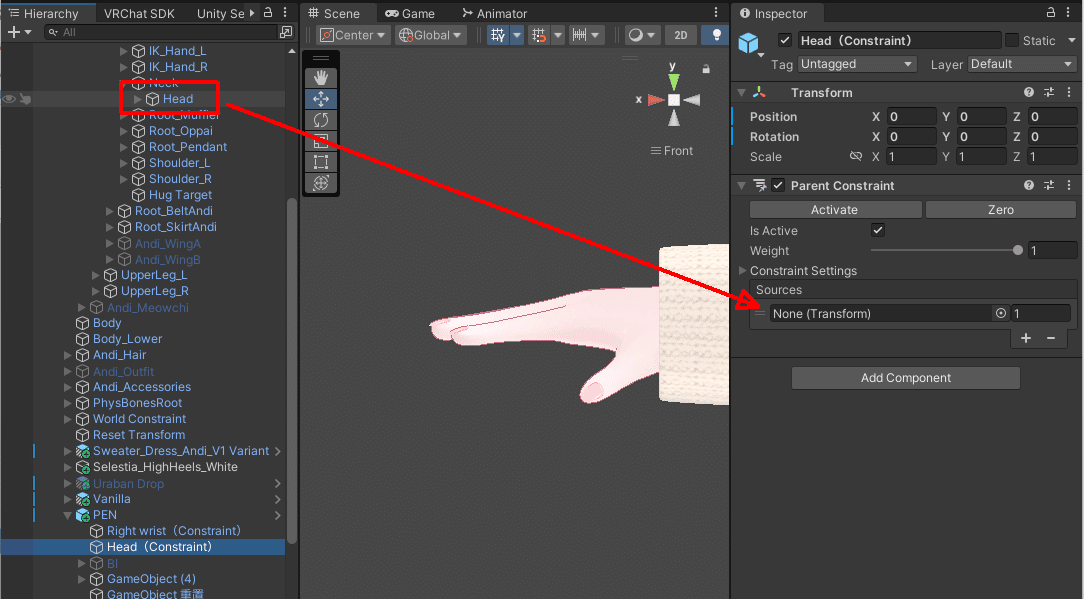Viewport: 1084px width, 599px height.
Task: Select the Hand/pan tool in the Scene view
Action: point(321,77)
